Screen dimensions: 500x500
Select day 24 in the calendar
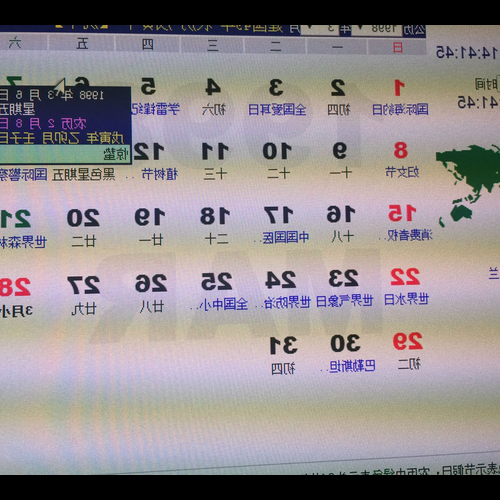280,279
